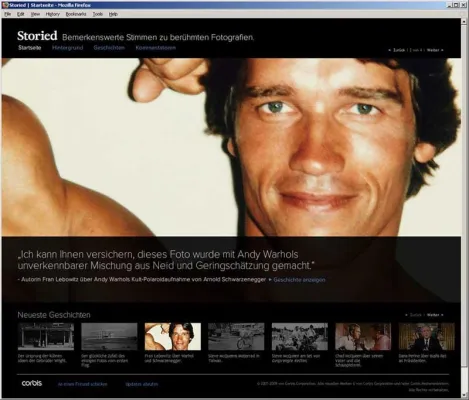Screen dimensions: 469x400
Task: Open the Chad McQueen father thumbnail
Action: pyautogui.click(x=363, y=336)
